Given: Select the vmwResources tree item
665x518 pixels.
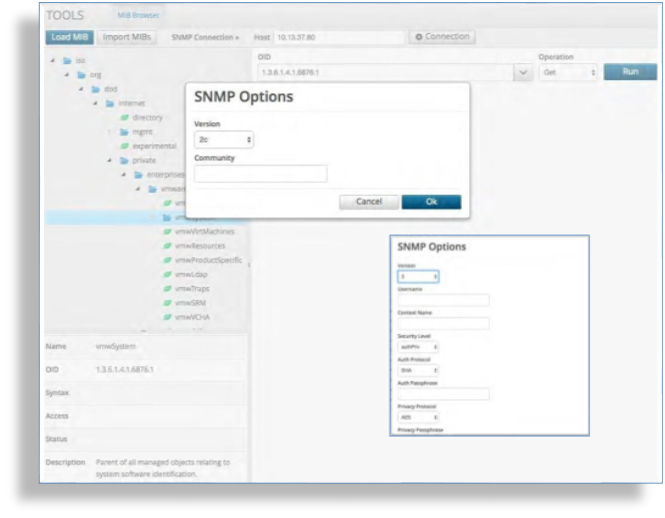Looking at the screenshot, I should coord(200,246).
